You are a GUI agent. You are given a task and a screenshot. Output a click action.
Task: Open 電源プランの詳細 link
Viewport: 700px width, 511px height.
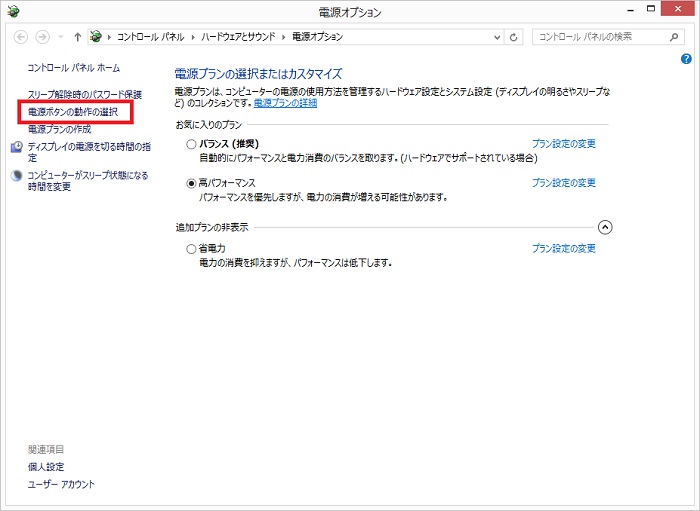pos(285,102)
